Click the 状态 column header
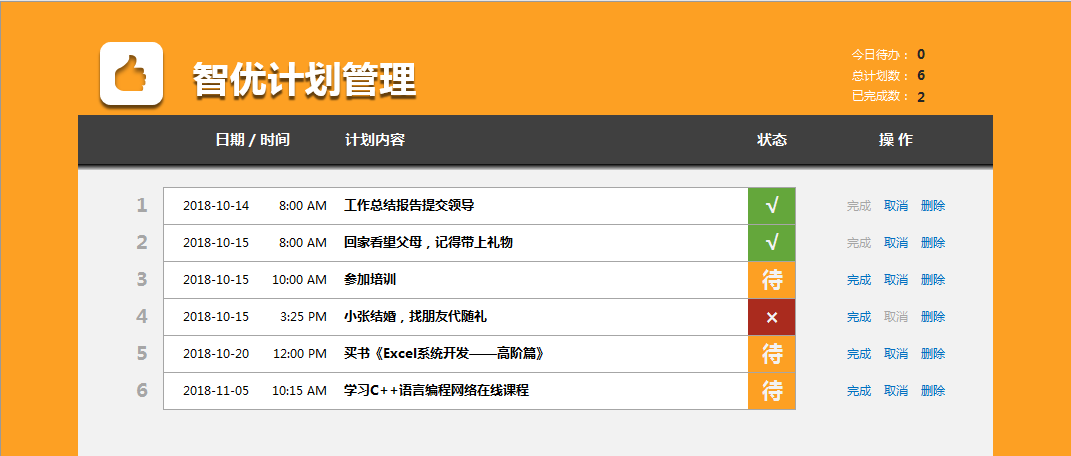 [772, 140]
